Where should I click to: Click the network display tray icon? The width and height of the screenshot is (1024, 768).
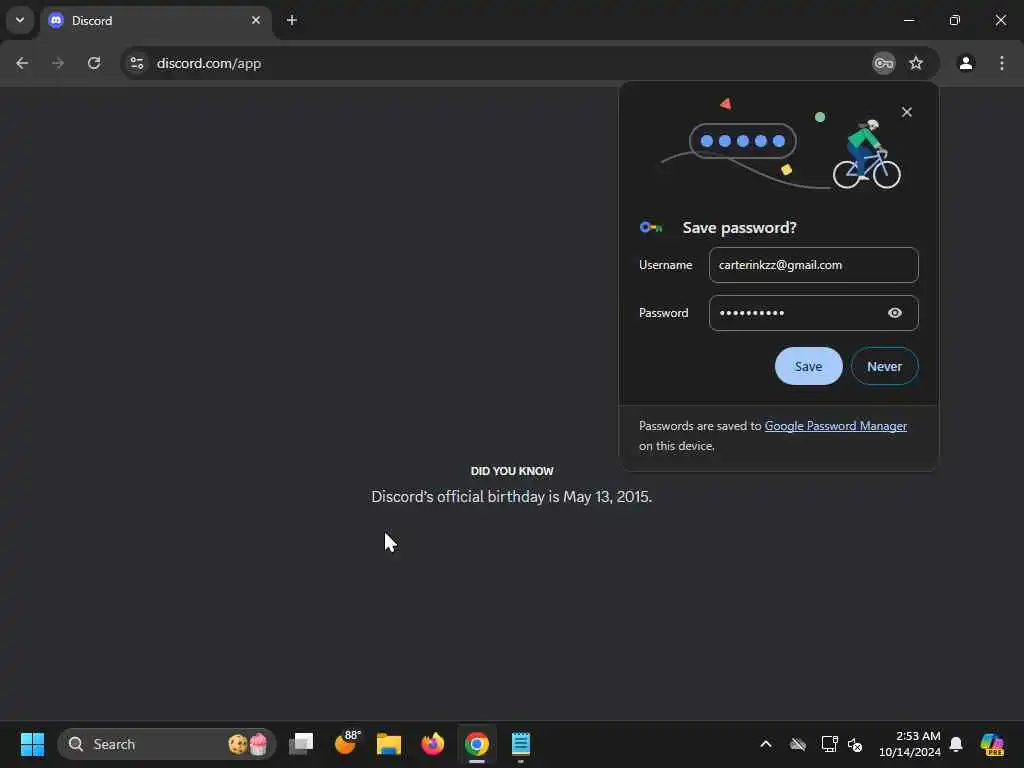pos(829,744)
